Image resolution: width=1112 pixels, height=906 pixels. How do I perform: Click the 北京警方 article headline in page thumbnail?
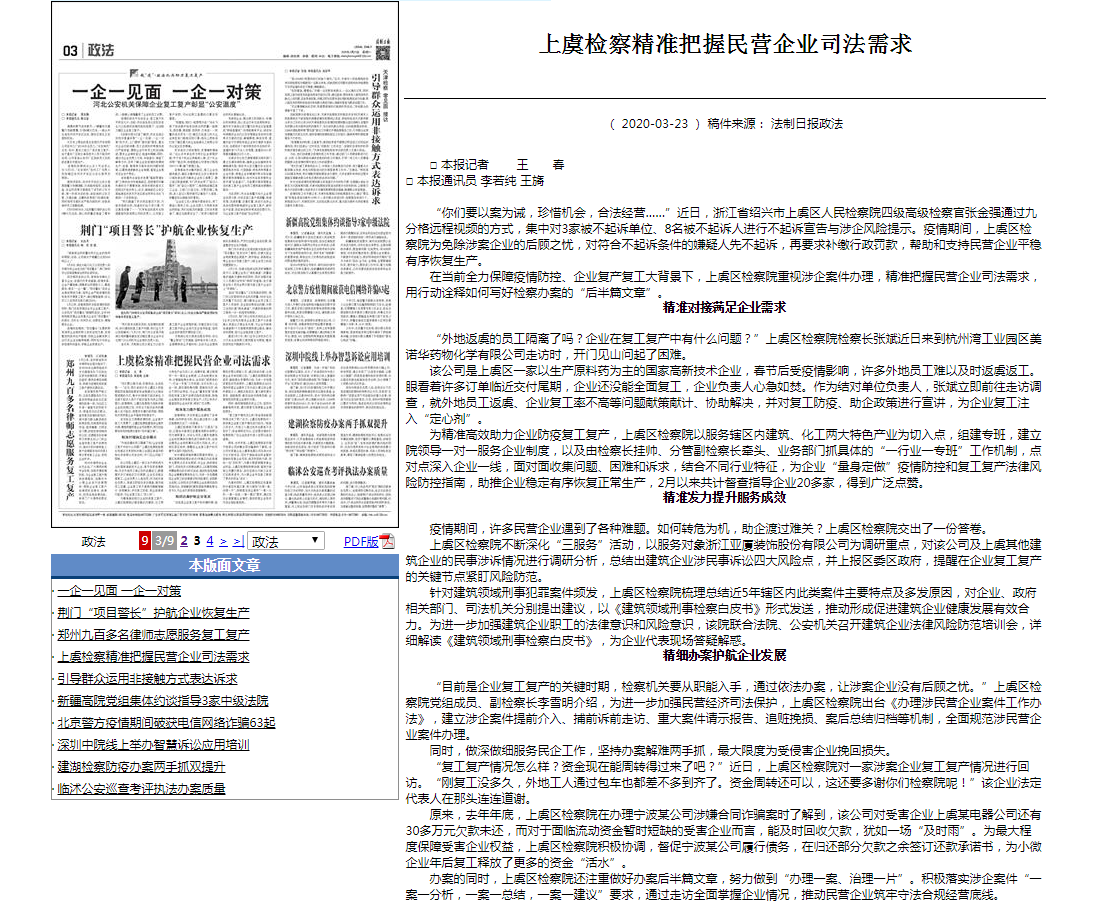pos(338,289)
